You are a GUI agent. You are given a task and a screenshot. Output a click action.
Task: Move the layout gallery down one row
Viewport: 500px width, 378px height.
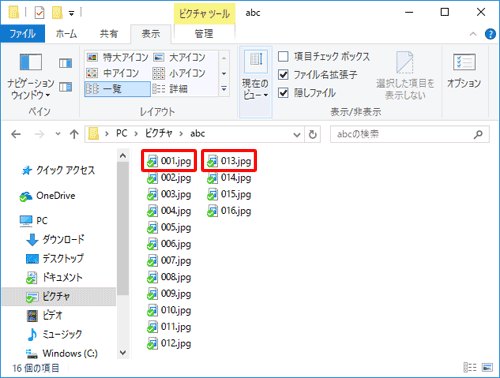(x=224, y=73)
